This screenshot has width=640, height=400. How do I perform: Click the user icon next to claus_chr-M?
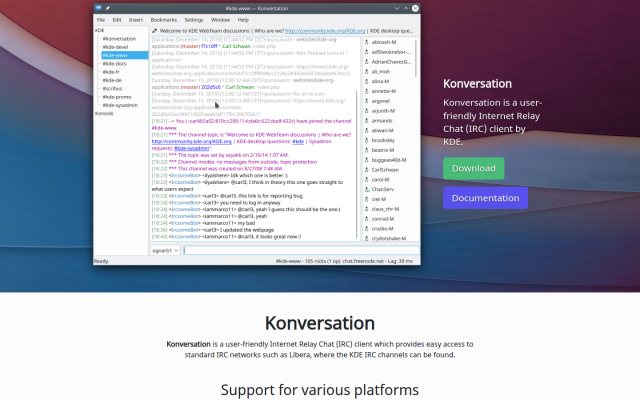367,209
